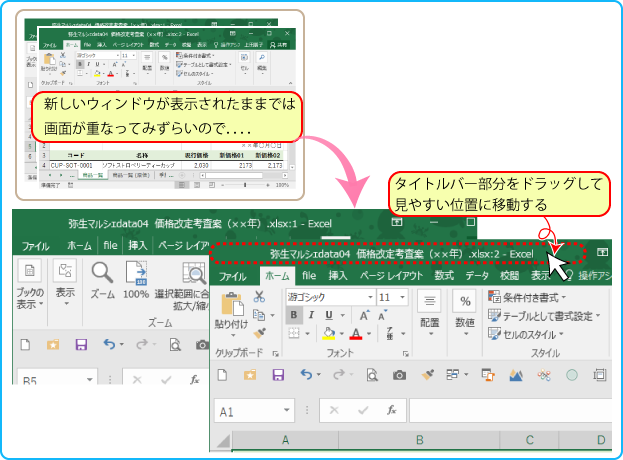Select 挿入 tab in front window
The height and width of the screenshot is (460, 623).
click(x=338, y=275)
